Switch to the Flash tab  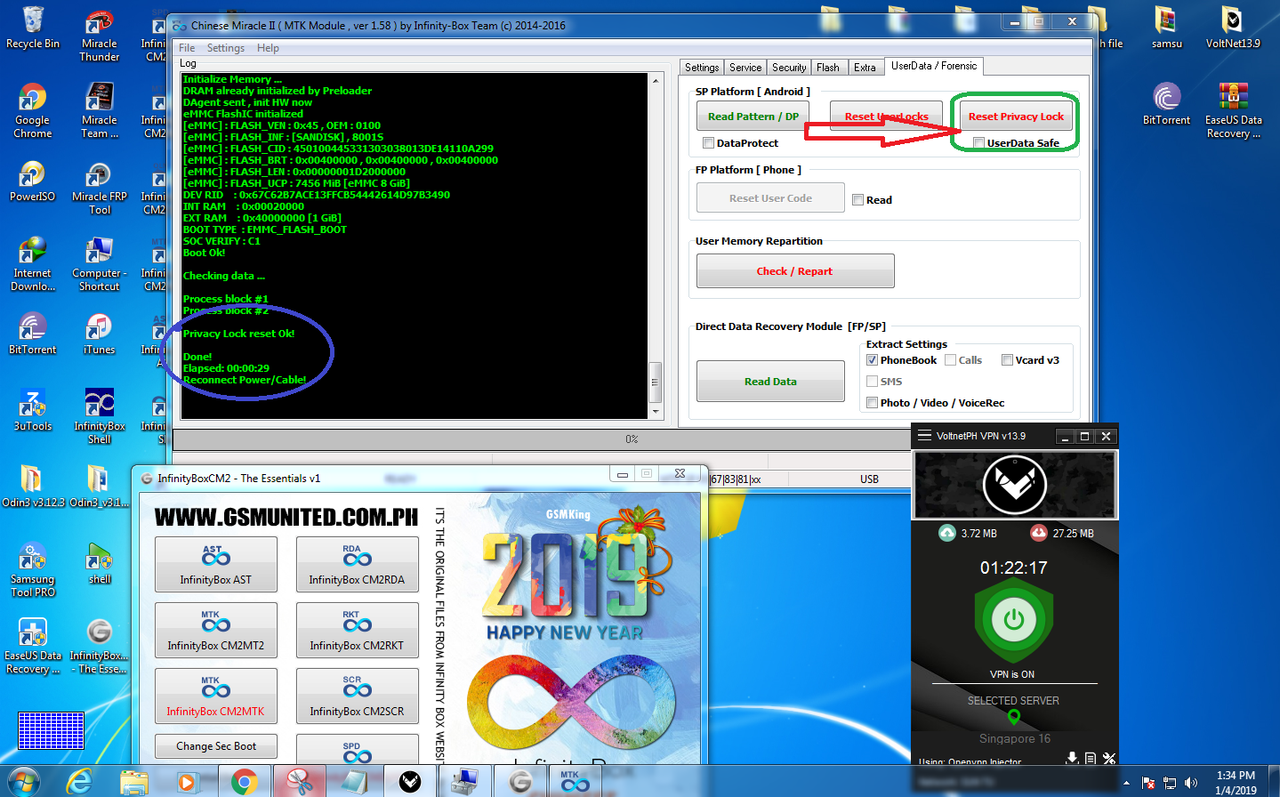click(828, 67)
